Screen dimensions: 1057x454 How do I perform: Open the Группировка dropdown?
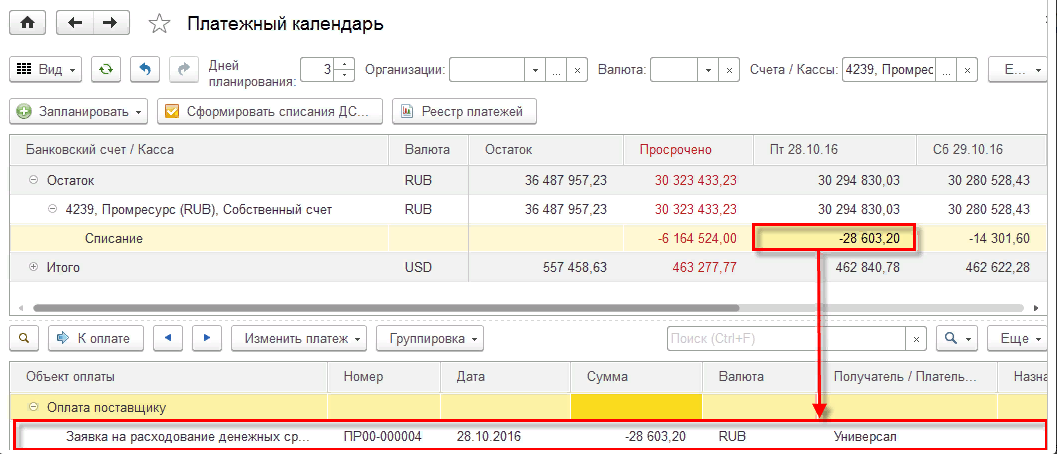click(429, 338)
